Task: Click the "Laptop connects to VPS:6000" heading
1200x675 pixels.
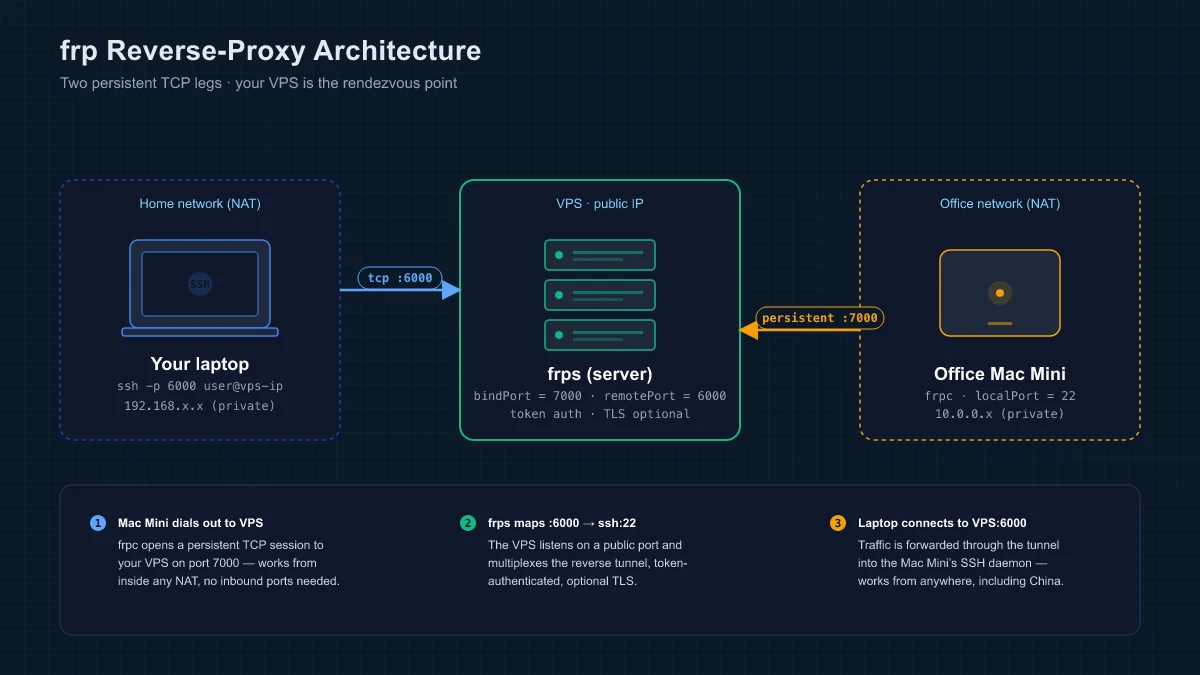Action: pos(942,523)
